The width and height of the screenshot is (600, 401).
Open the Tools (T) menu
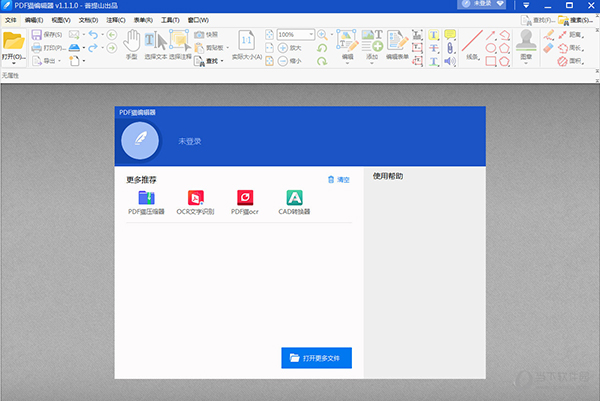tap(170, 20)
